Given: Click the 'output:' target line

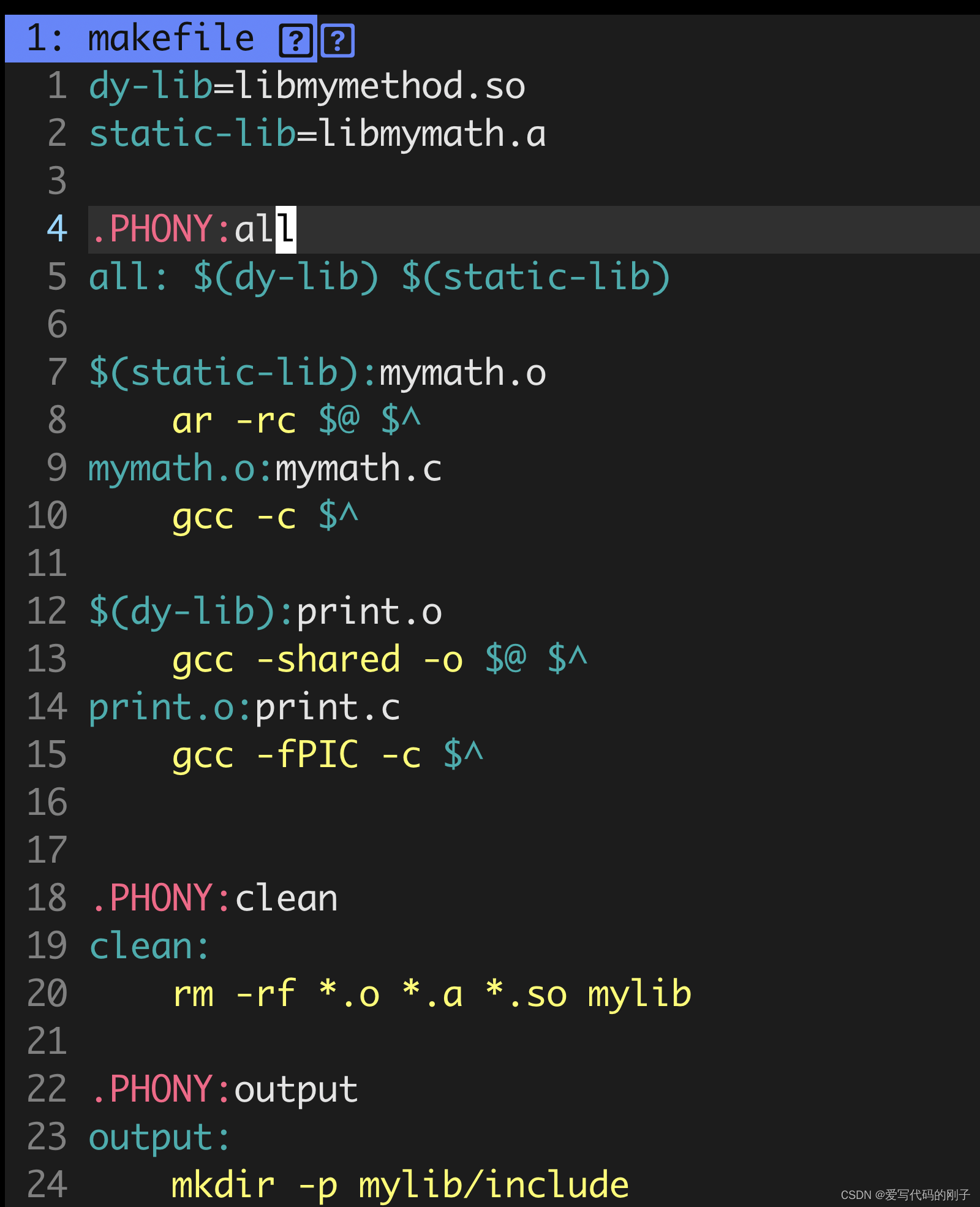Looking at the screenshot, I should [160, 1138].
